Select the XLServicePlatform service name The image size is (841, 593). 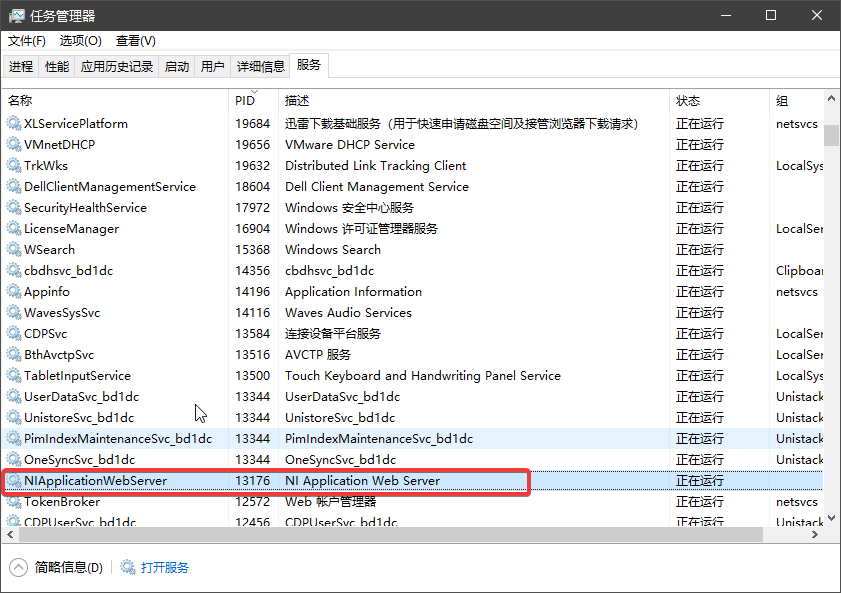(76, 124)
